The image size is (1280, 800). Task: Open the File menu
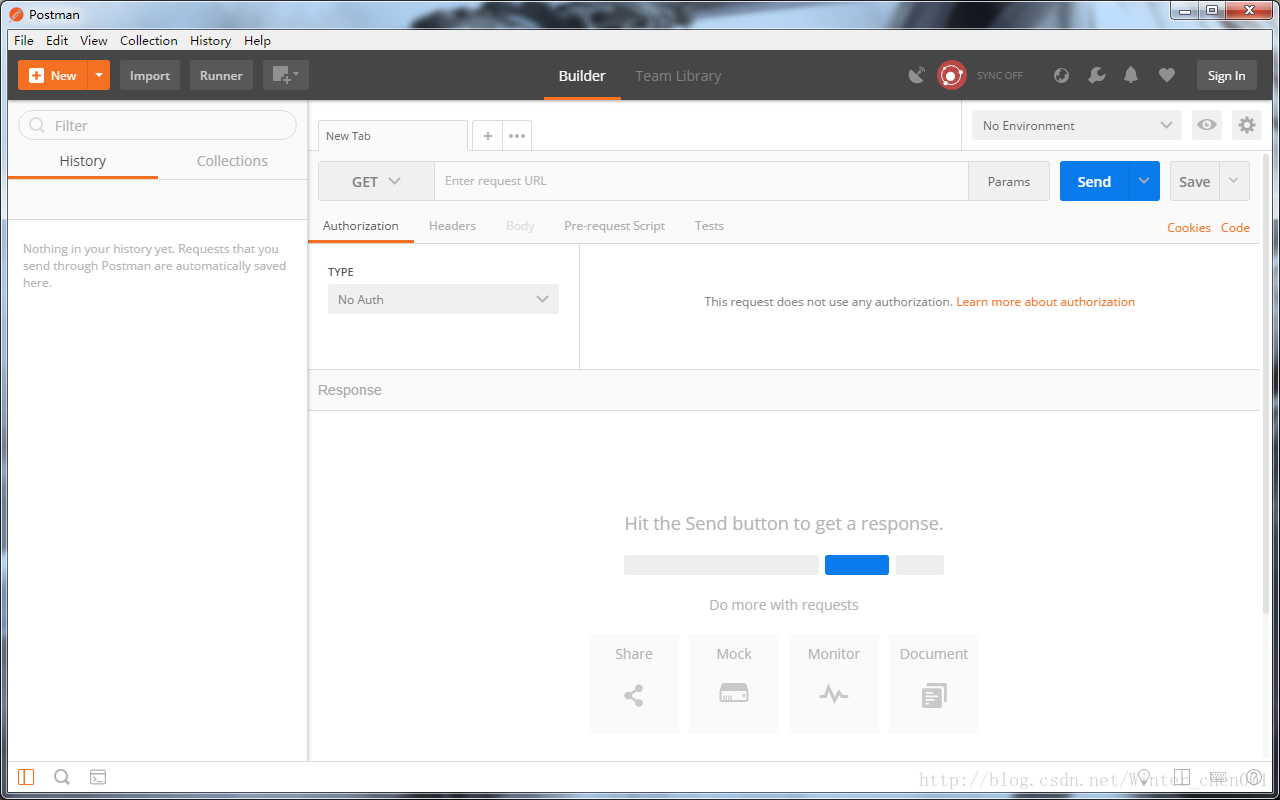tap(24, 41)
